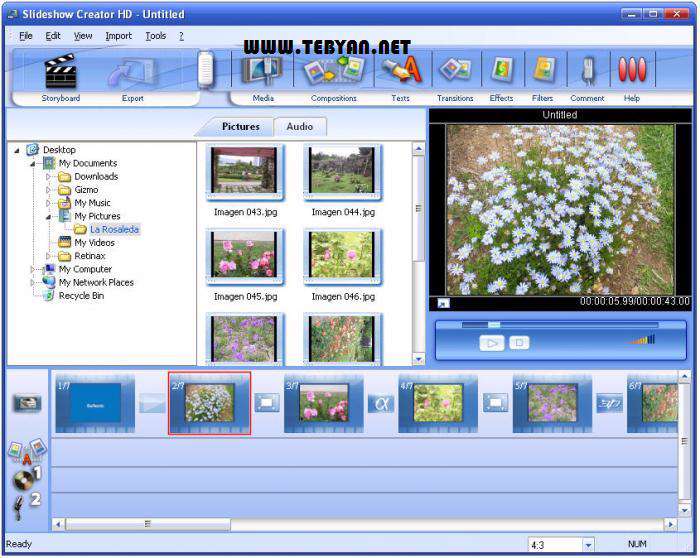The width and height of the screenshot is (700, 558).
Task: Play the slideshow preview
Action: click(492, 343)
